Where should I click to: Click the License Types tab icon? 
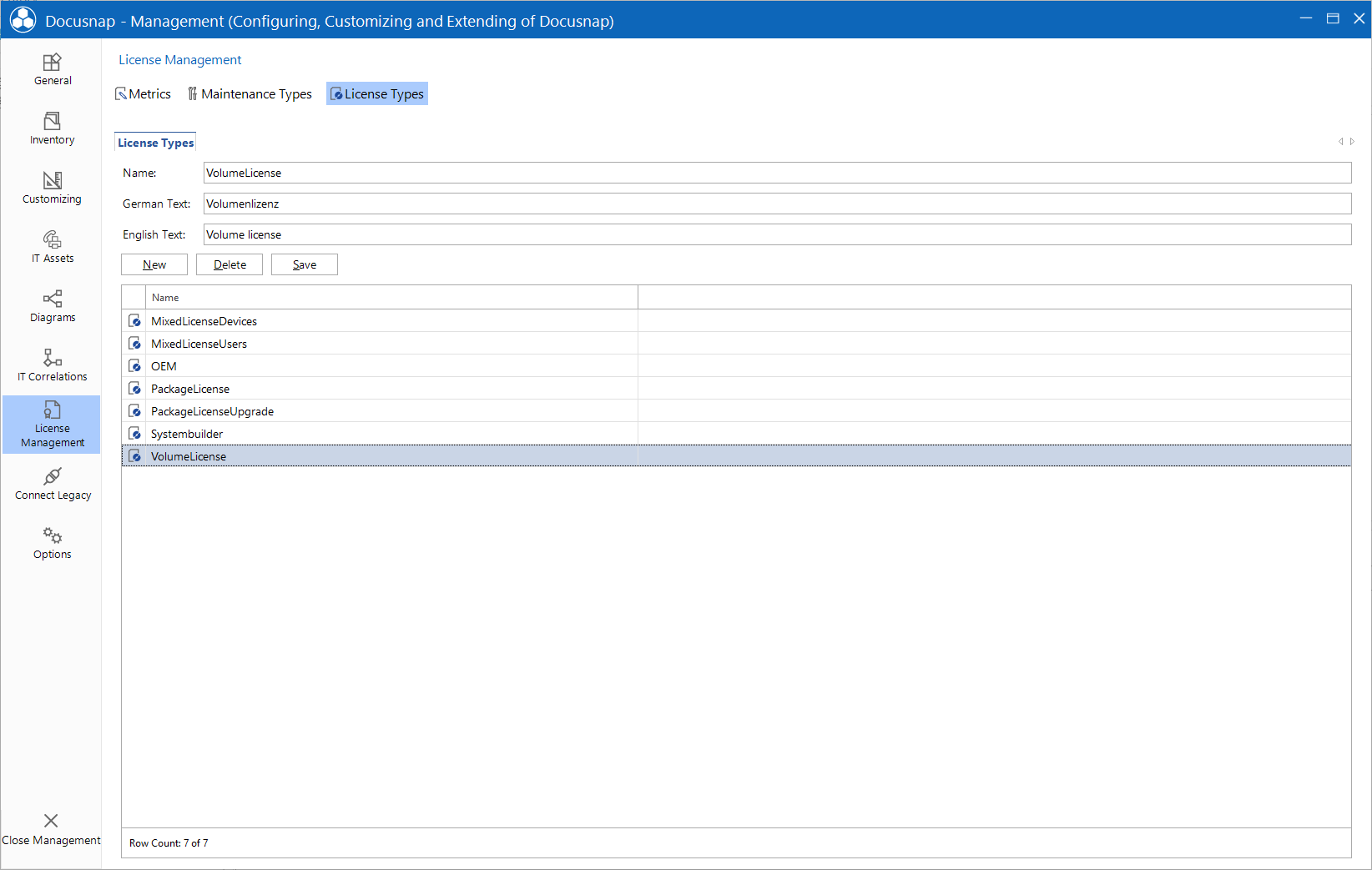click(x=336, y=94)
